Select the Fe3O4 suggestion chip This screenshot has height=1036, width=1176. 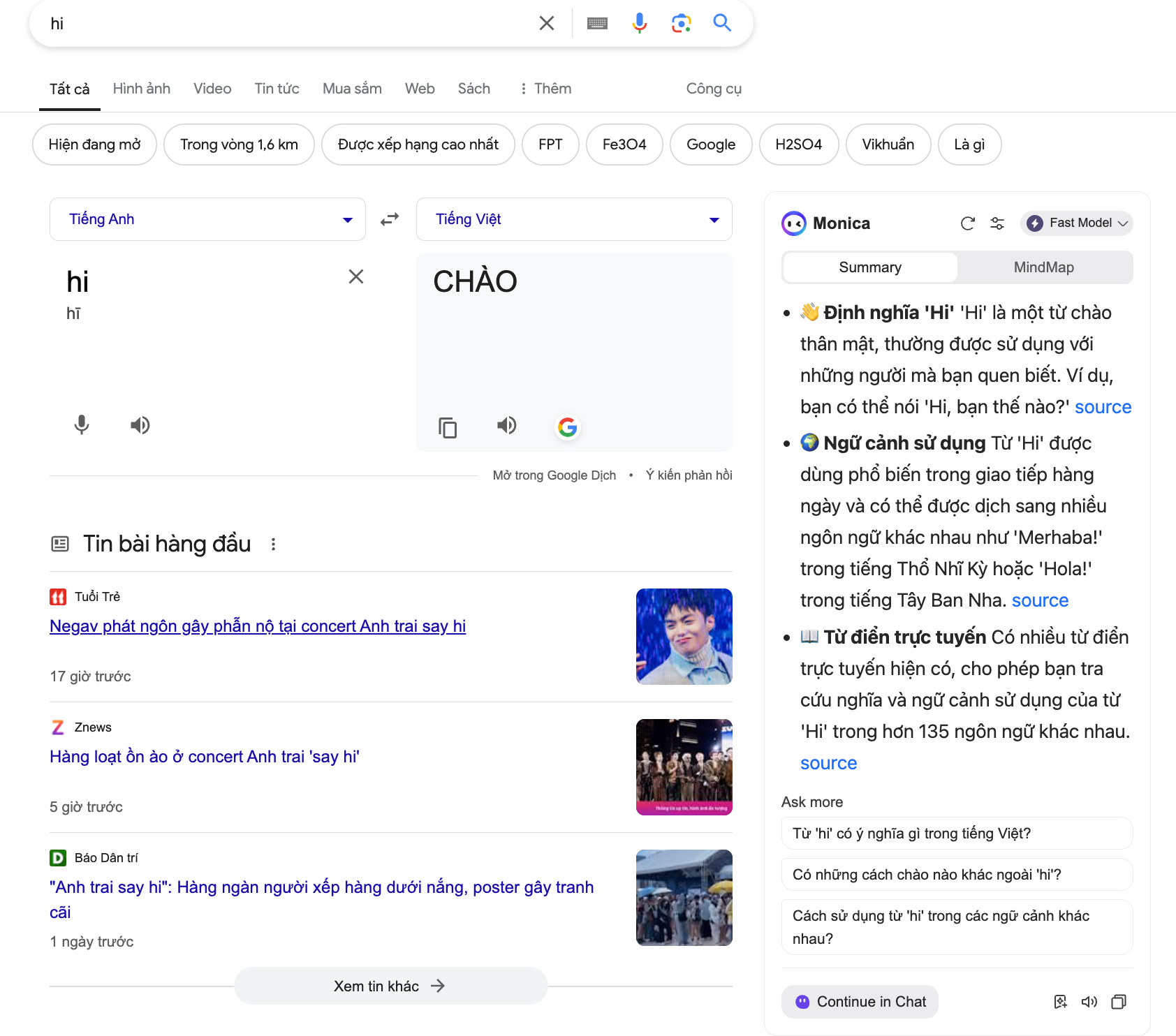[624, 145]
